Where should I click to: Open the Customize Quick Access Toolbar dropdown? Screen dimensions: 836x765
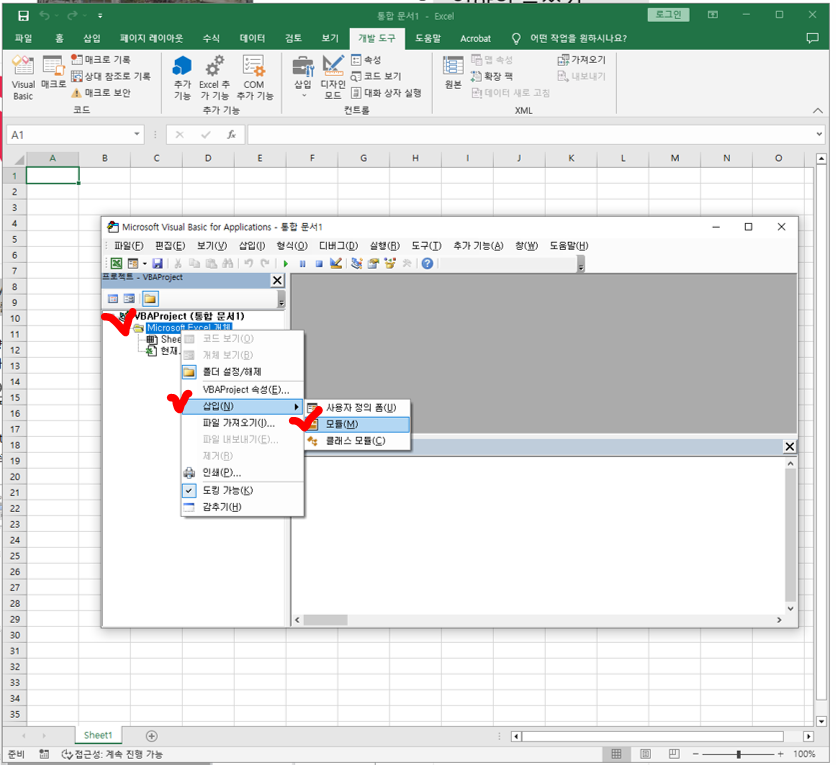(100, 16)
